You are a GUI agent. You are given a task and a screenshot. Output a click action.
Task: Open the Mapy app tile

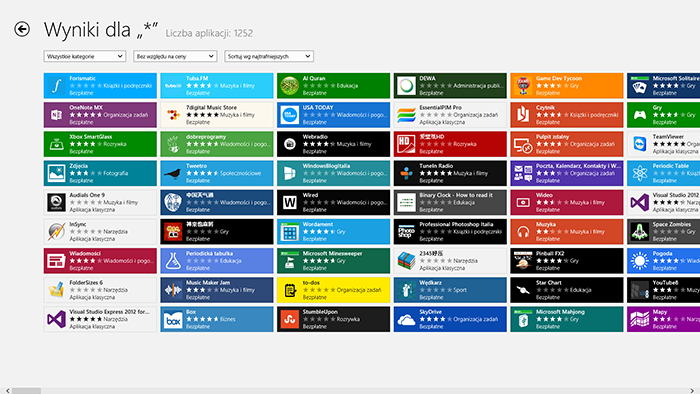pyautogui.click(x=663, y=319)
